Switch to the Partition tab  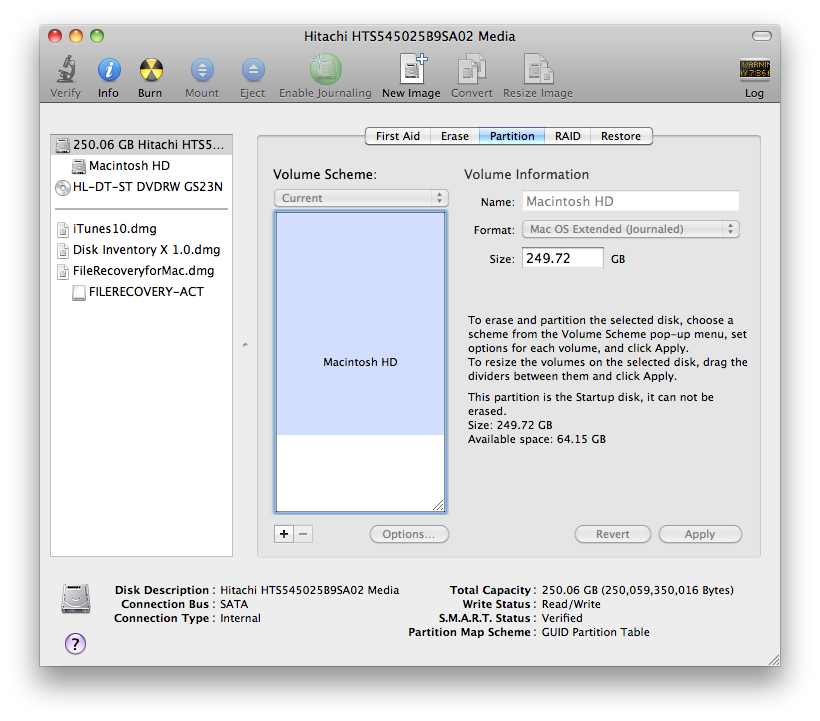[512, 136]
